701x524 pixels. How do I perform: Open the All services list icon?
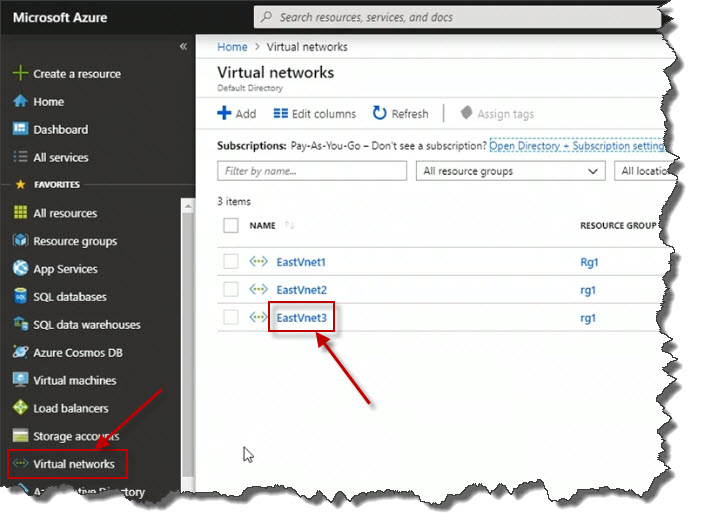click(20, 157)
